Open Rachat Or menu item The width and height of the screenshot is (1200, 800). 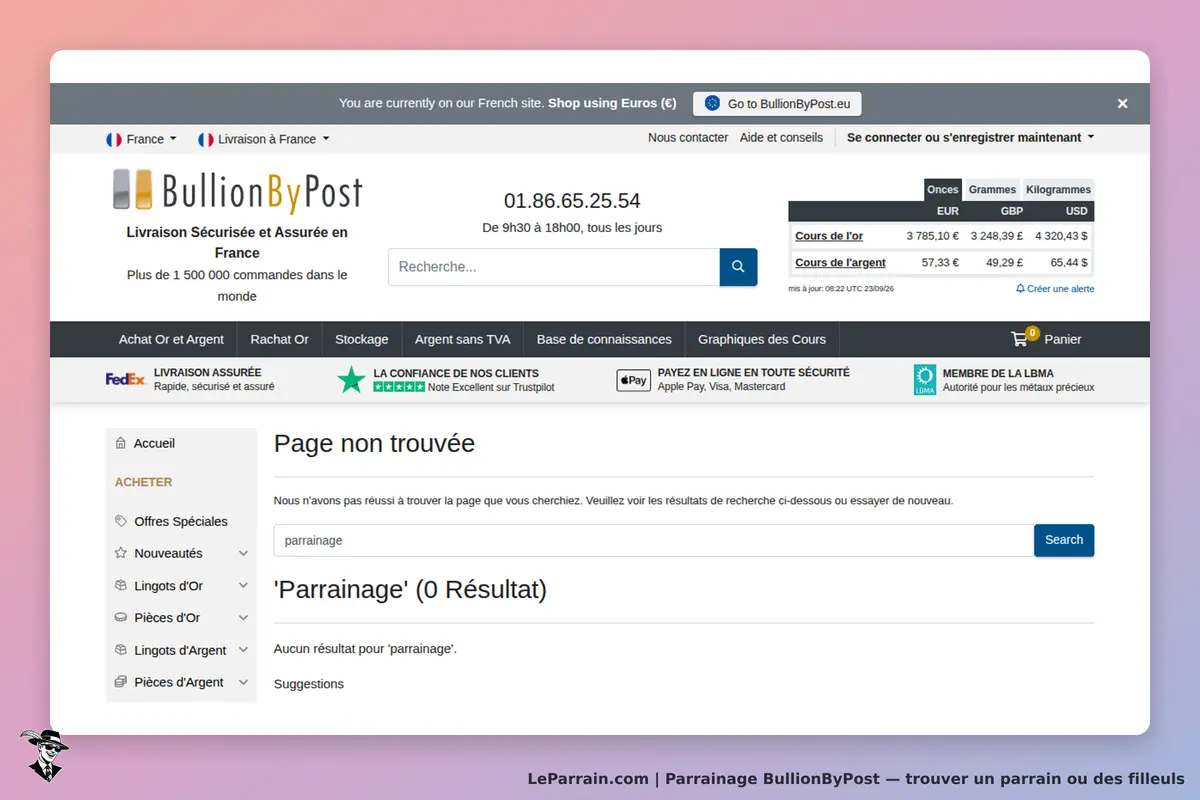pyautogui.click(x=280, y=339)
